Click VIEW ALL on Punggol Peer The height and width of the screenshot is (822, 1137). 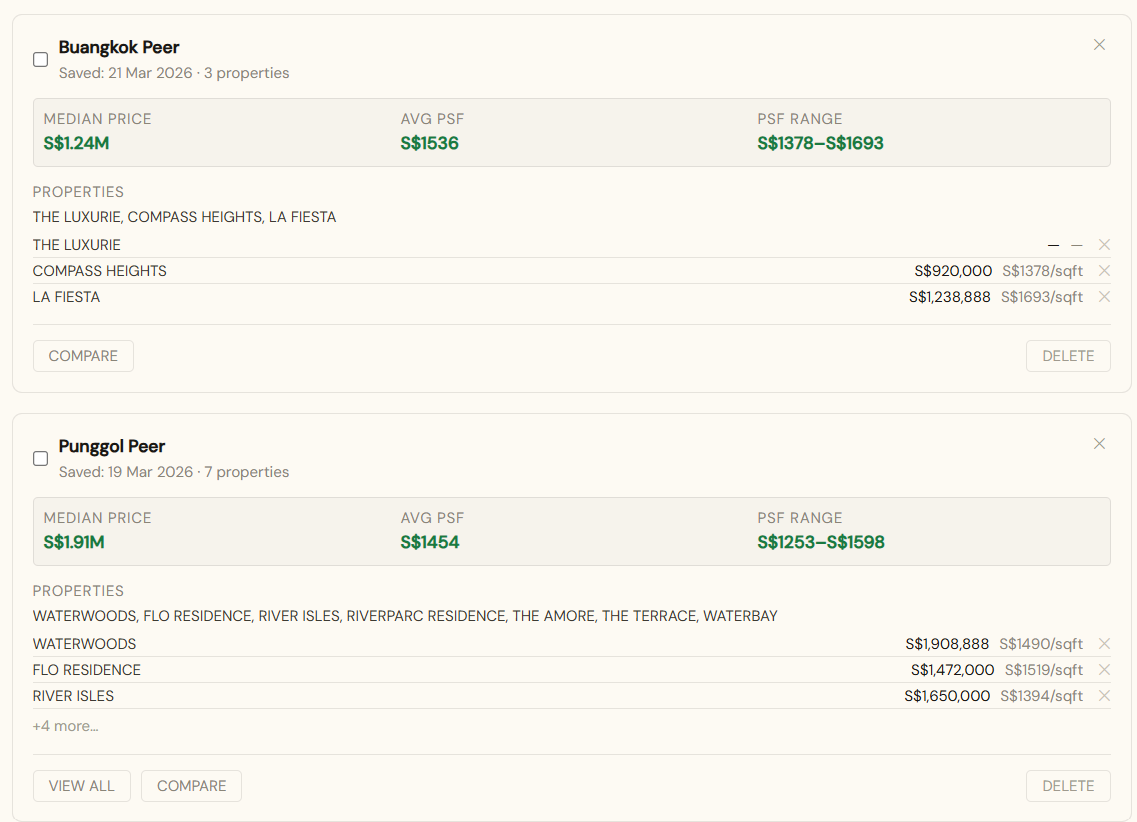click(81, 786)
